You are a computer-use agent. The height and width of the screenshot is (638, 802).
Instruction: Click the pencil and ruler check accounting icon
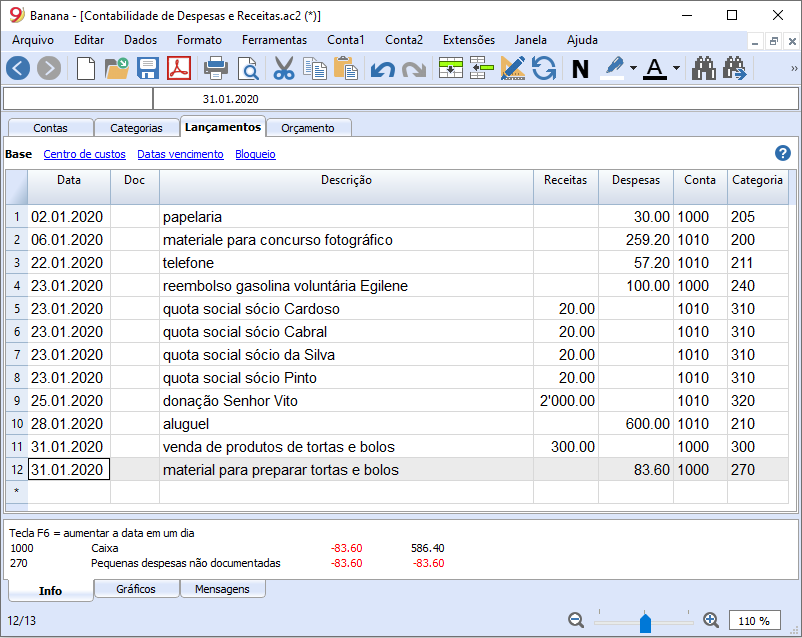(x=513, y=68)
